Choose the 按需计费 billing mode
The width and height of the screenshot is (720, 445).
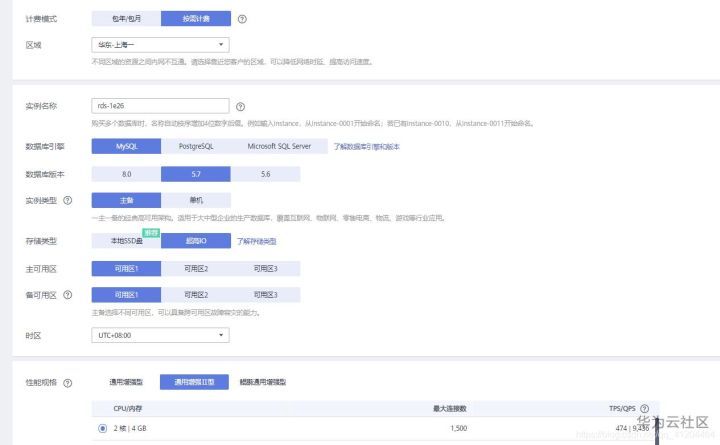(196, 19)
